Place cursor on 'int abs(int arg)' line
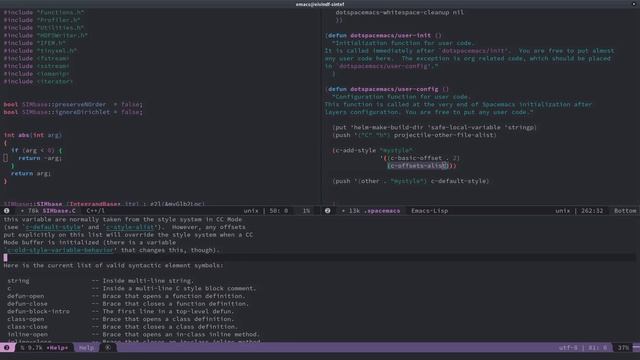Image resolution: width=640 pixels, height=360 pixels. 33,135
